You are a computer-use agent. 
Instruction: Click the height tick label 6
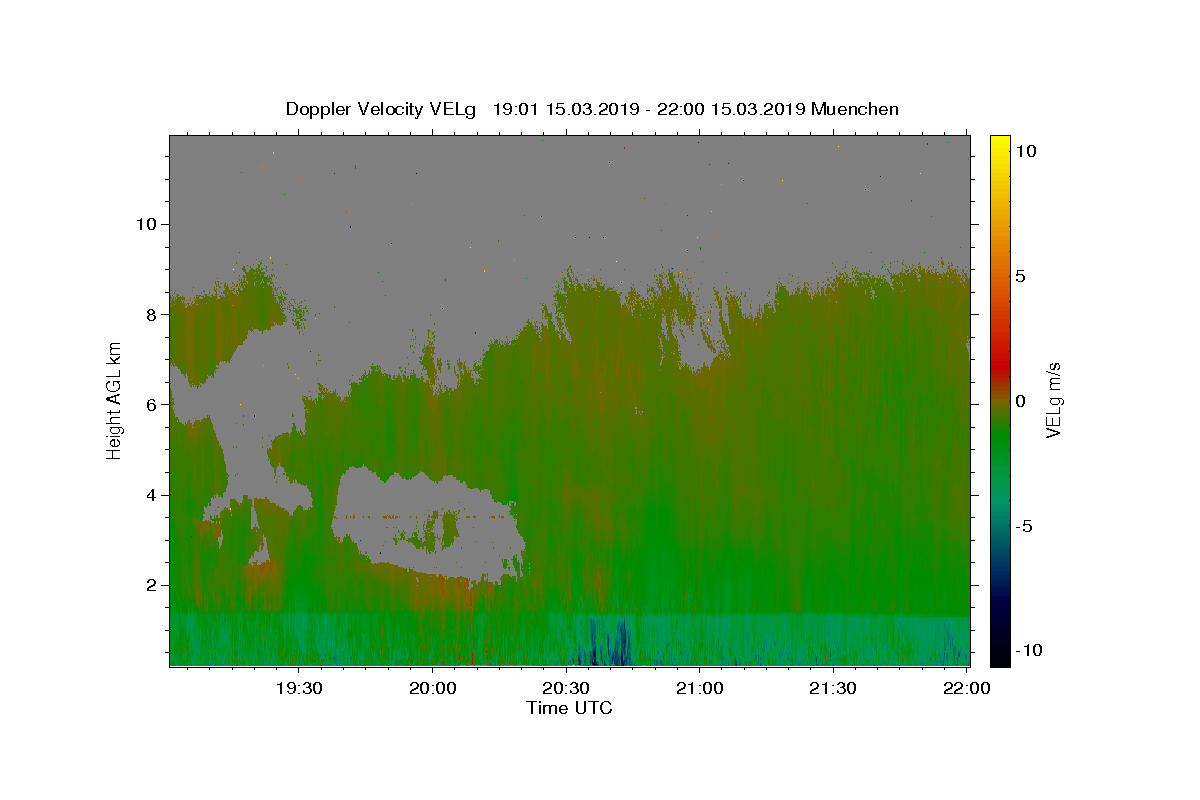pos(149,405)
